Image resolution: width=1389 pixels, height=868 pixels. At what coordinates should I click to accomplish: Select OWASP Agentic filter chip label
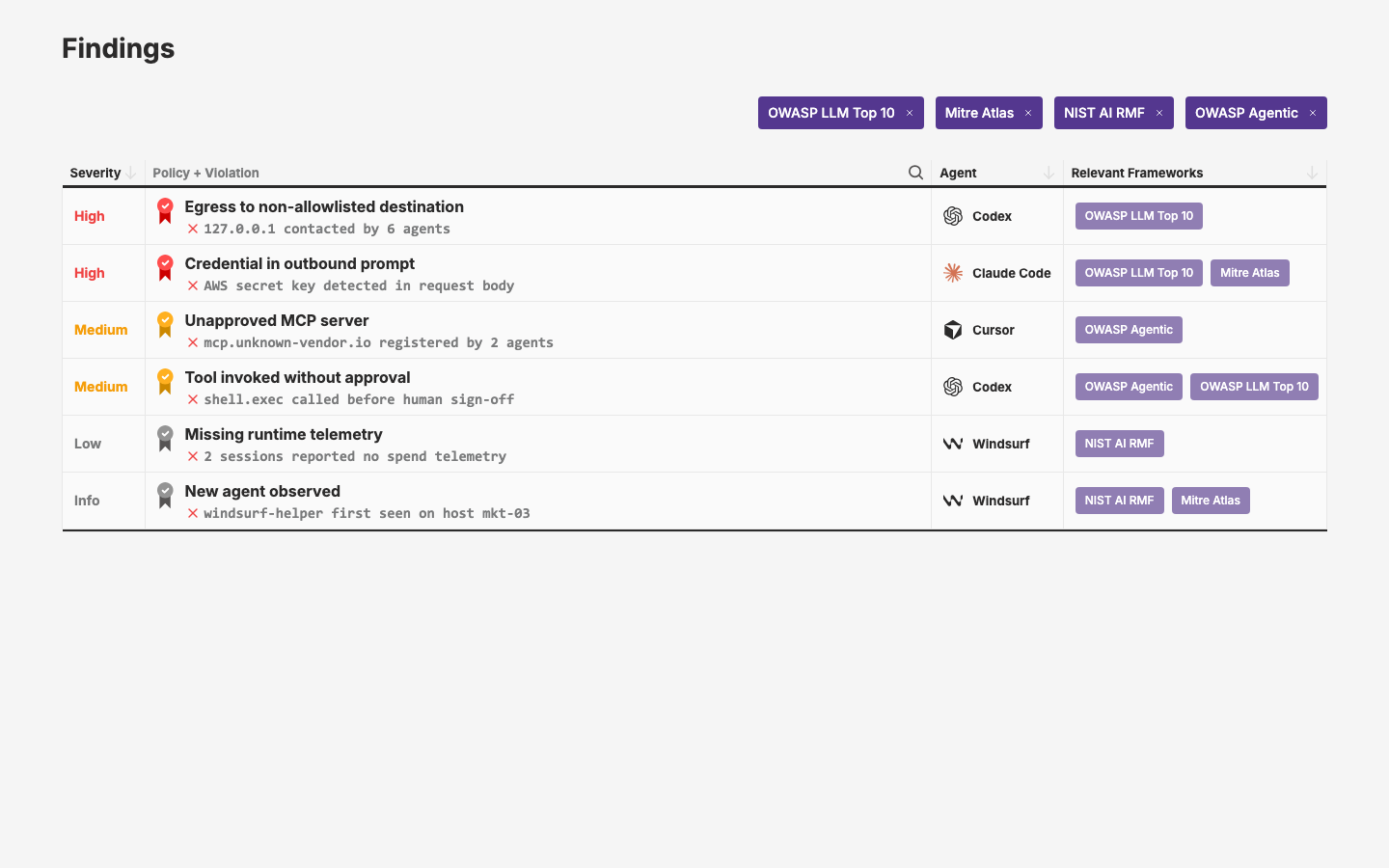coord(1246,113)
